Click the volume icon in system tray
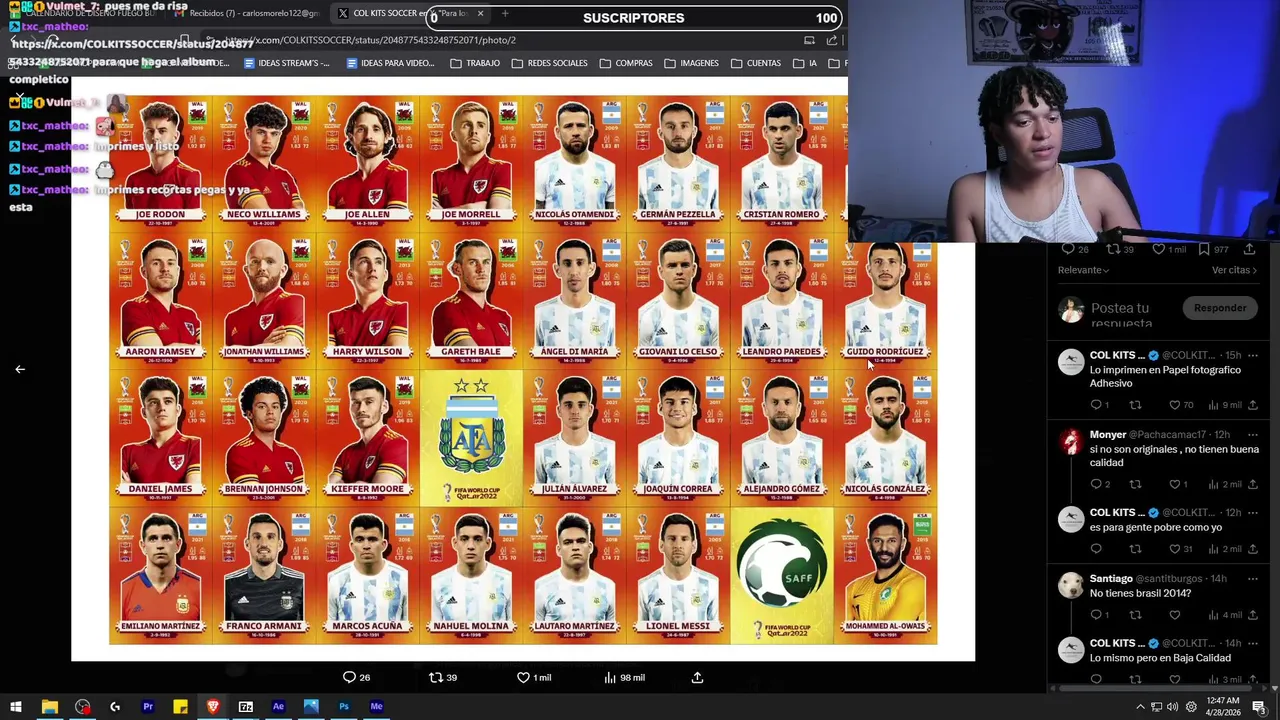The image size is (1280, 720). point(1174,707)
